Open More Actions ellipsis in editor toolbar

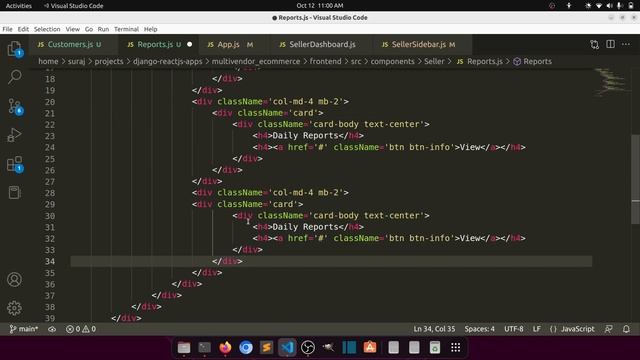pyautogui.click(x=626, y=44)
